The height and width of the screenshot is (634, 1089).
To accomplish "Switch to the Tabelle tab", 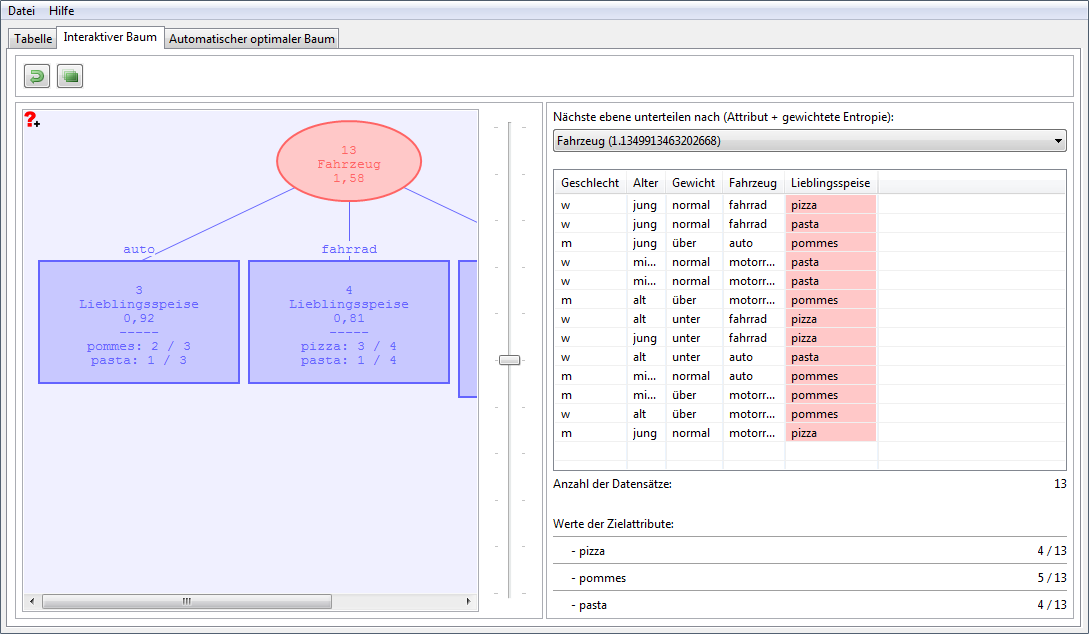I will coord(33,39).
